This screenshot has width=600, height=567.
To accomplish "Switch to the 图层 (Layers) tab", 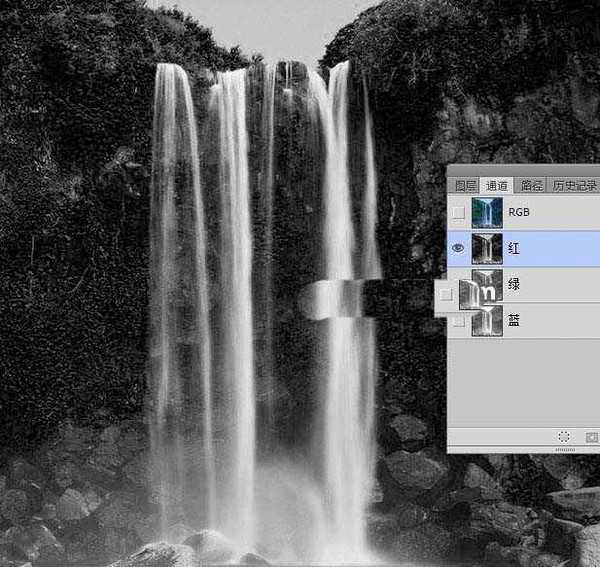I will coord(465,186).
